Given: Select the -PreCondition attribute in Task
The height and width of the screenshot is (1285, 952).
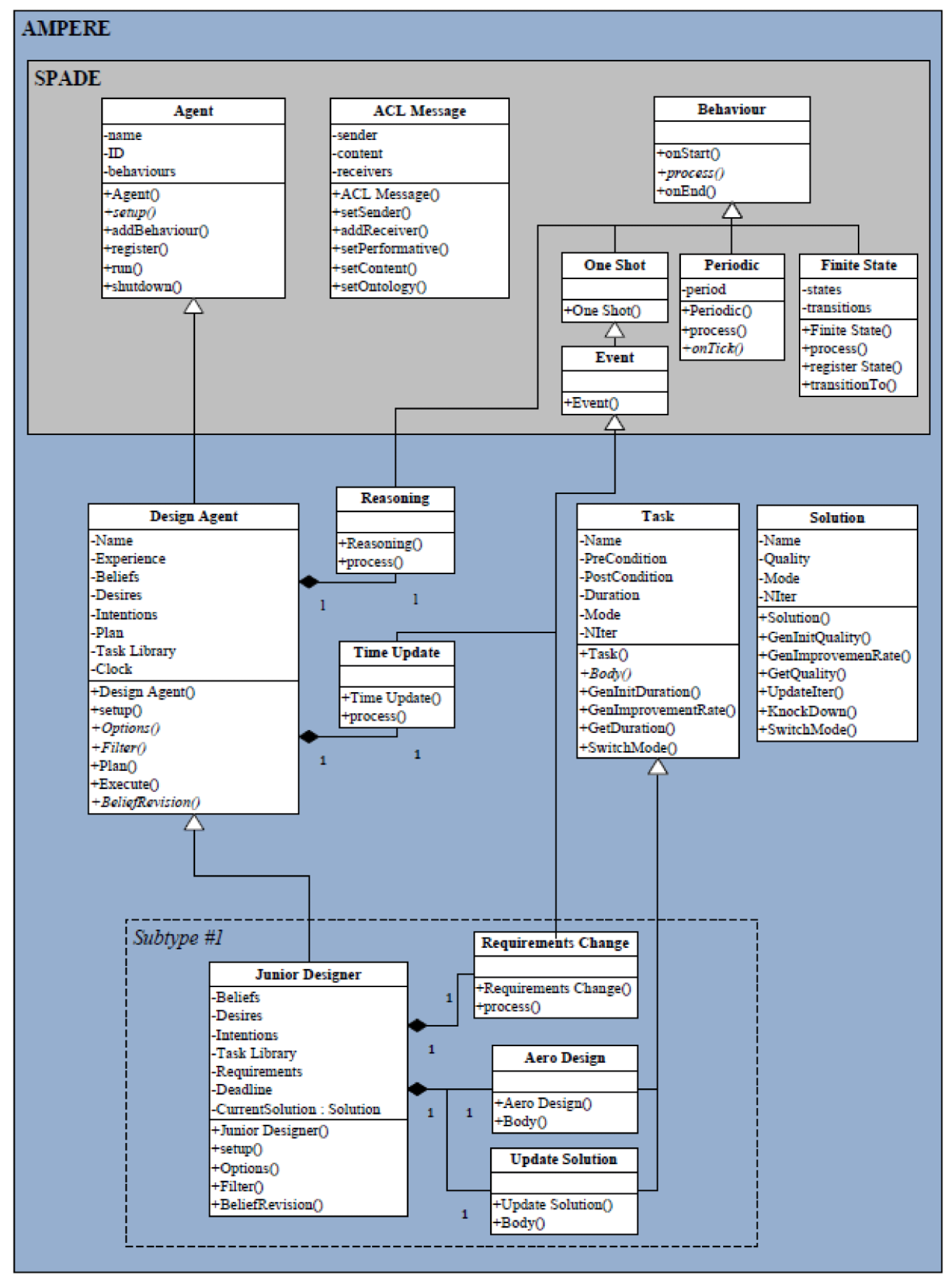Looking at the screenshot, I should [x=623, y=559].
